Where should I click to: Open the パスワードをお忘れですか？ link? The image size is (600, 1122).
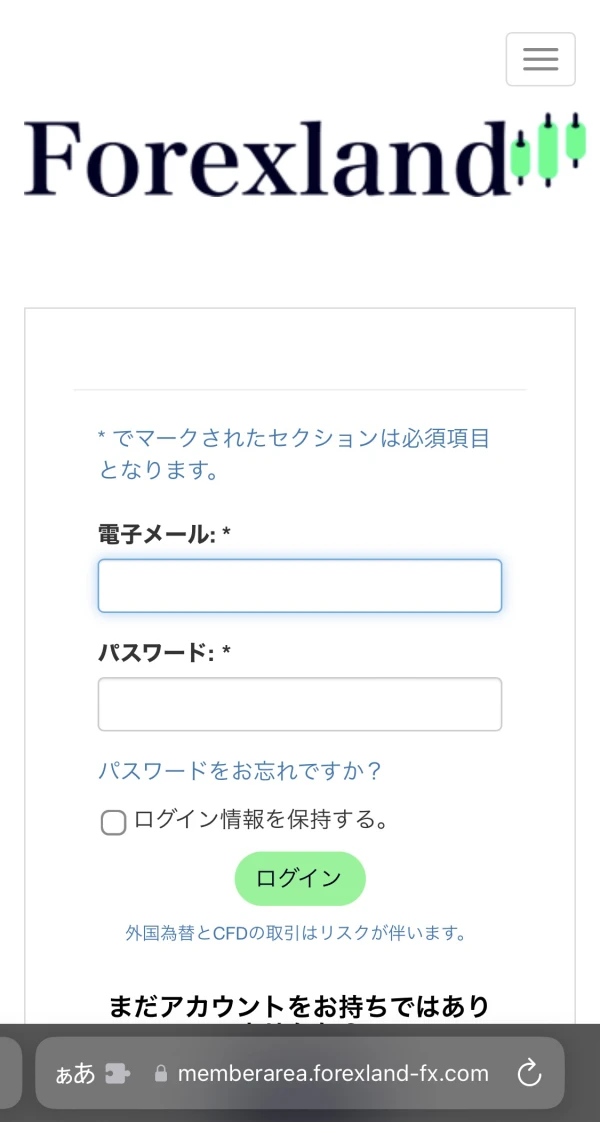click(240, 771)
